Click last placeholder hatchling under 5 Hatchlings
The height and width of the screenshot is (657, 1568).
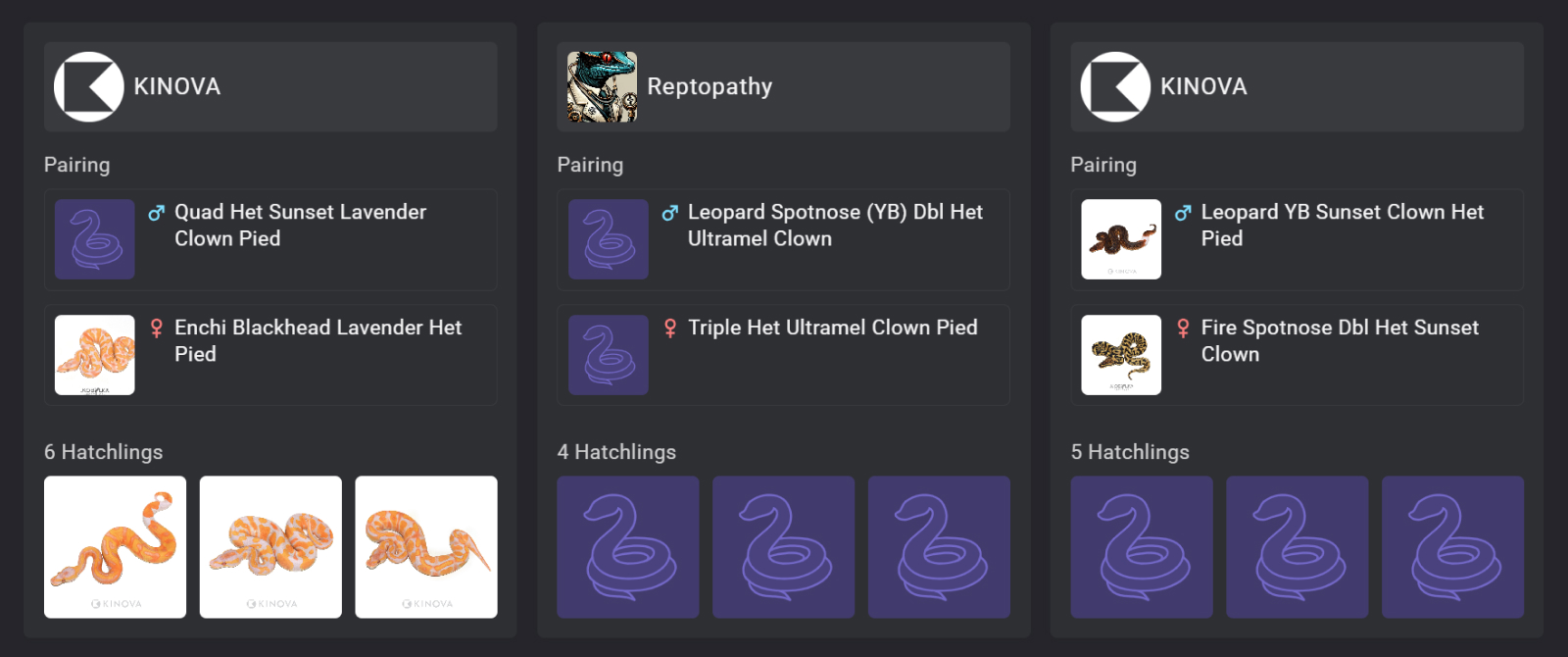coord(1452,547)
